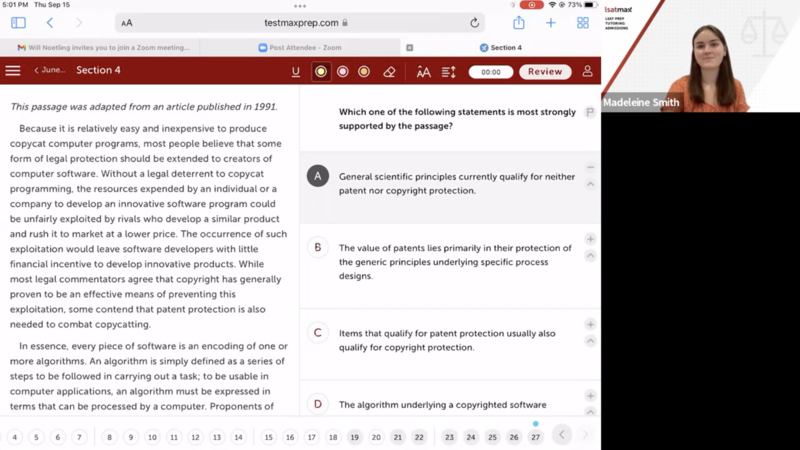This screenshot has height=450, width=800.
Task: Eliminate answer choice C with plus icon
Action: 590,325
